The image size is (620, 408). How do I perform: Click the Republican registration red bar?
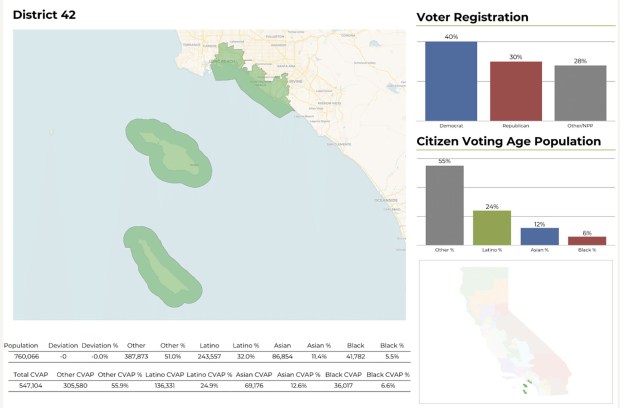516,91
